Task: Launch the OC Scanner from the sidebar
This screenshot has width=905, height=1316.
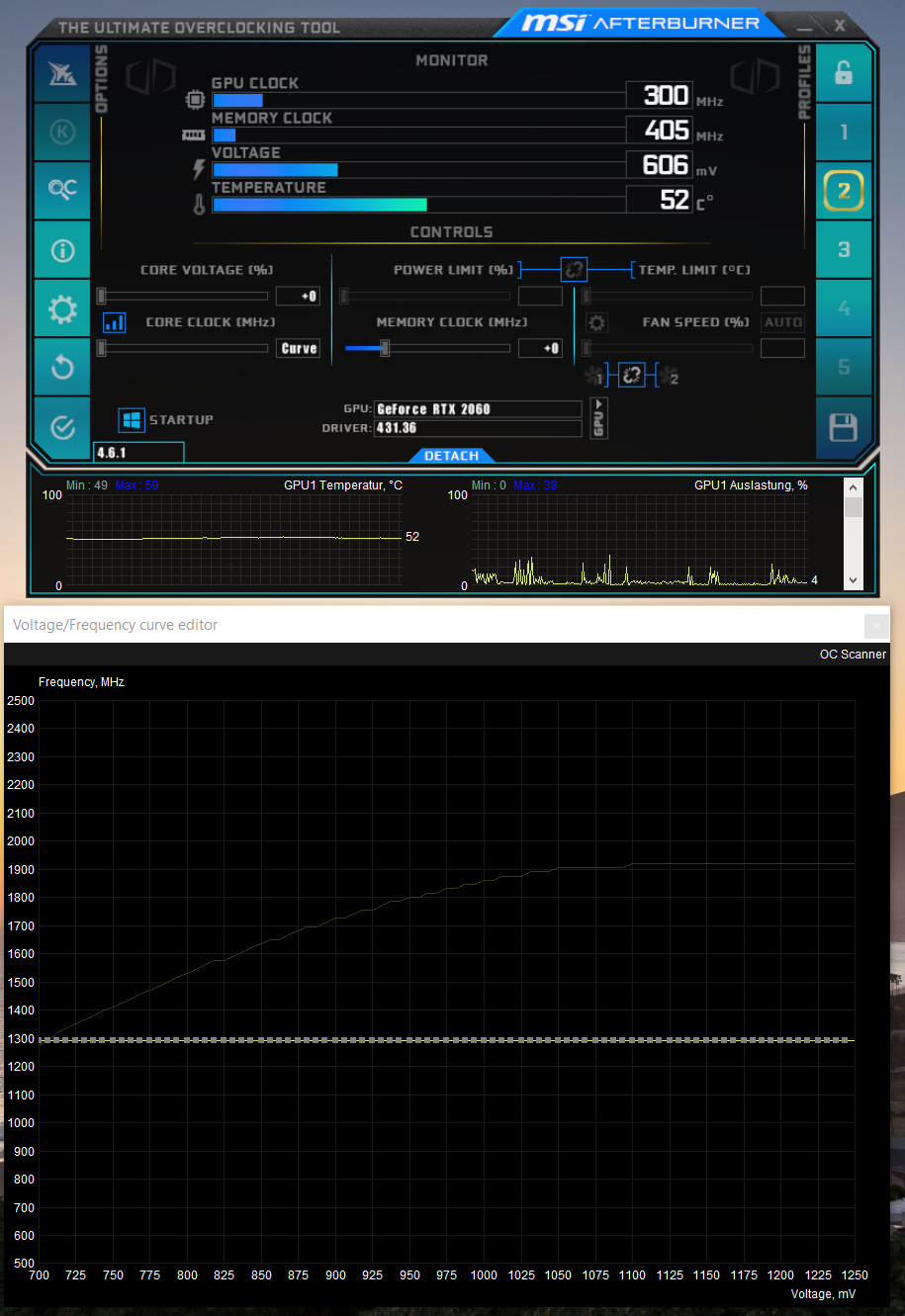Action: (x=62, y=190)
